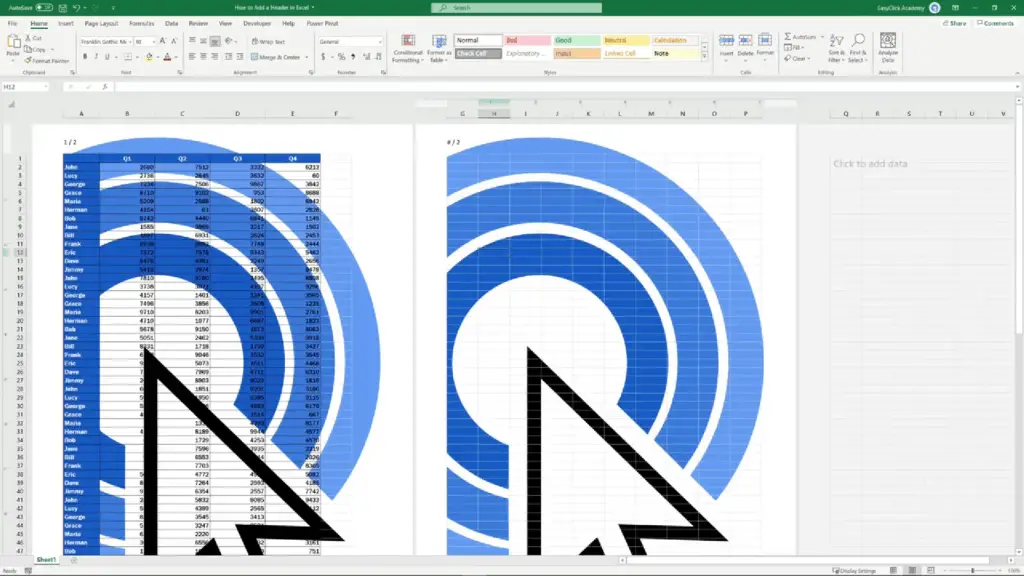This screenshot has width=1024, height=576.
Task: Click the Cut scissors button
Action: [x=33, y=39]
